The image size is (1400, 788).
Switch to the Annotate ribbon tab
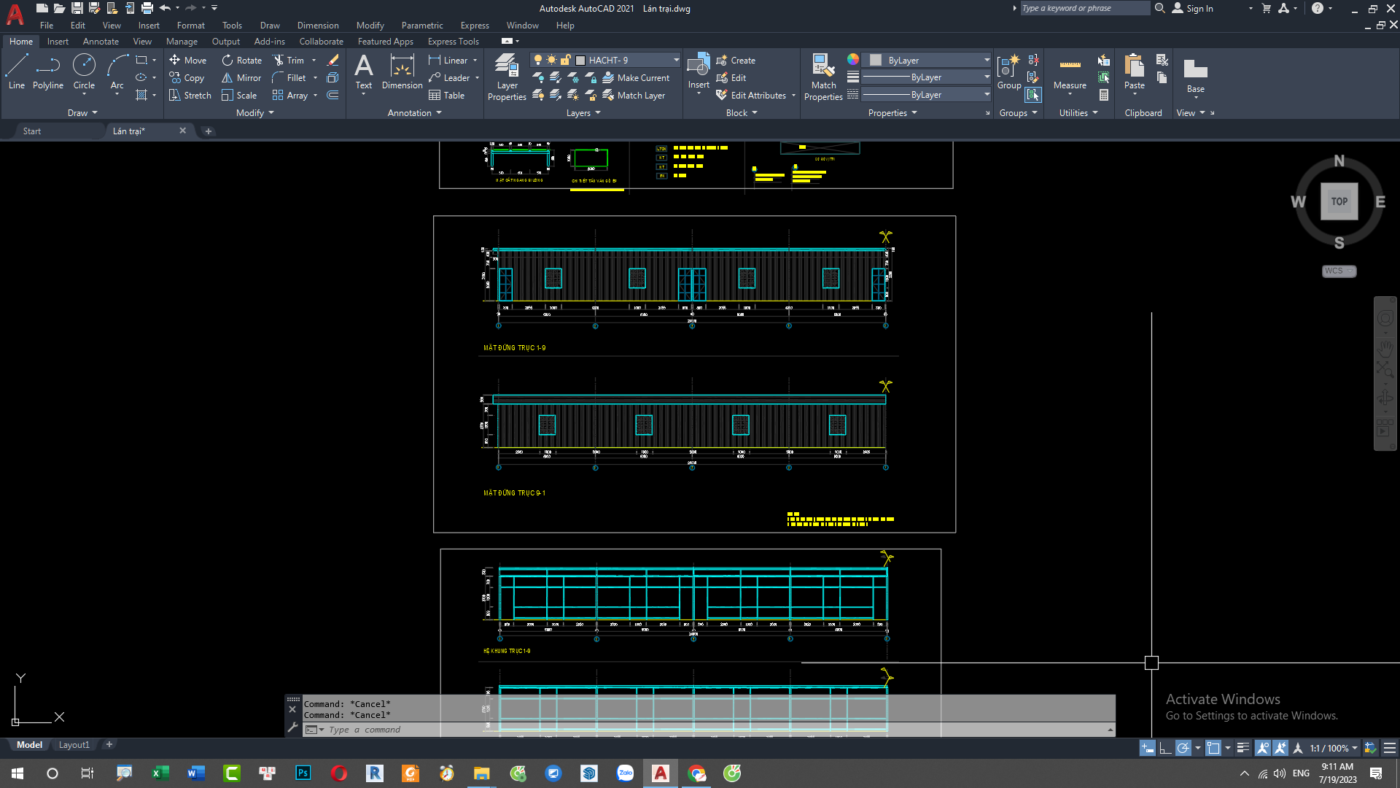point(100,42)
